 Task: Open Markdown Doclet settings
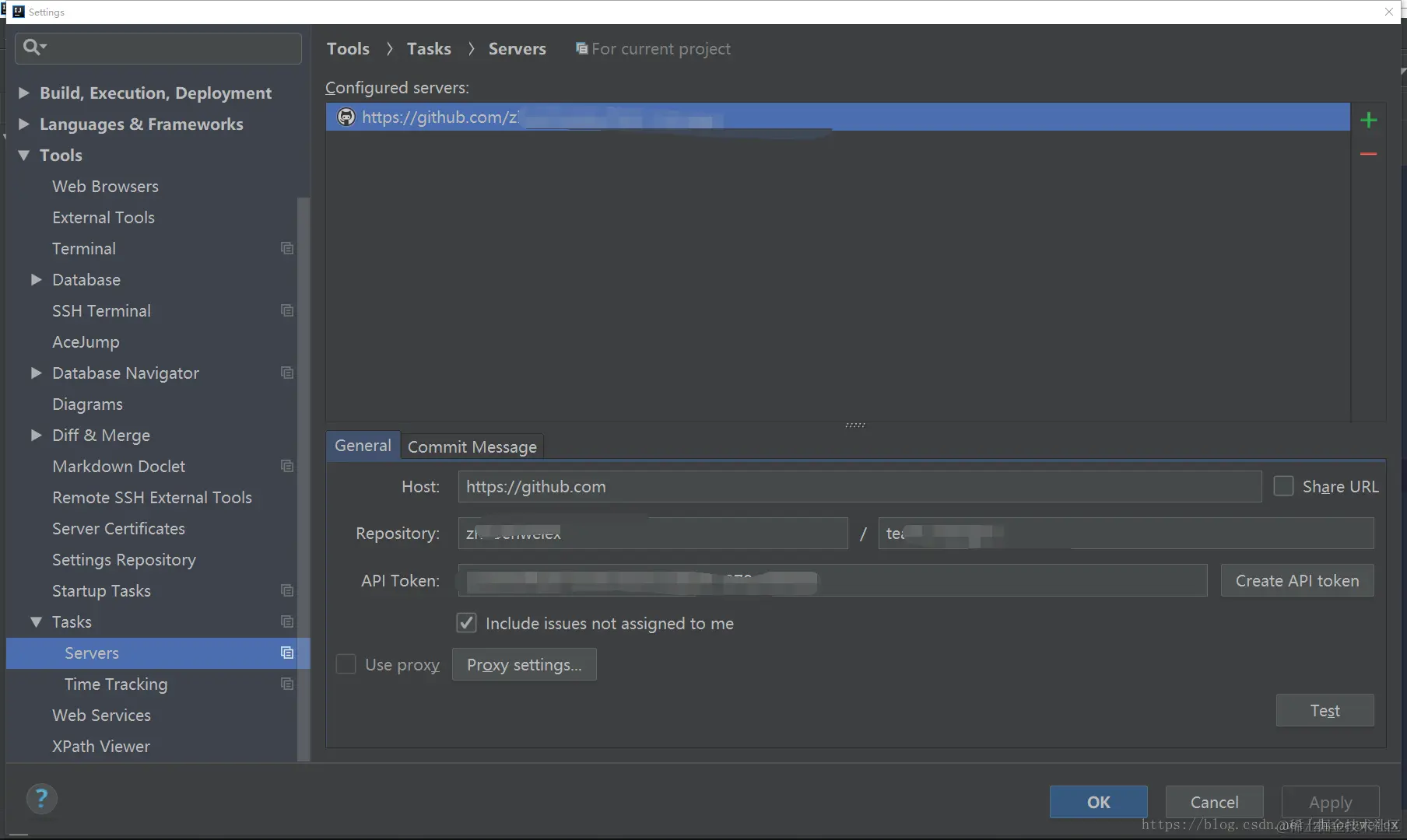pyautogui.click(x=118, y=466)
